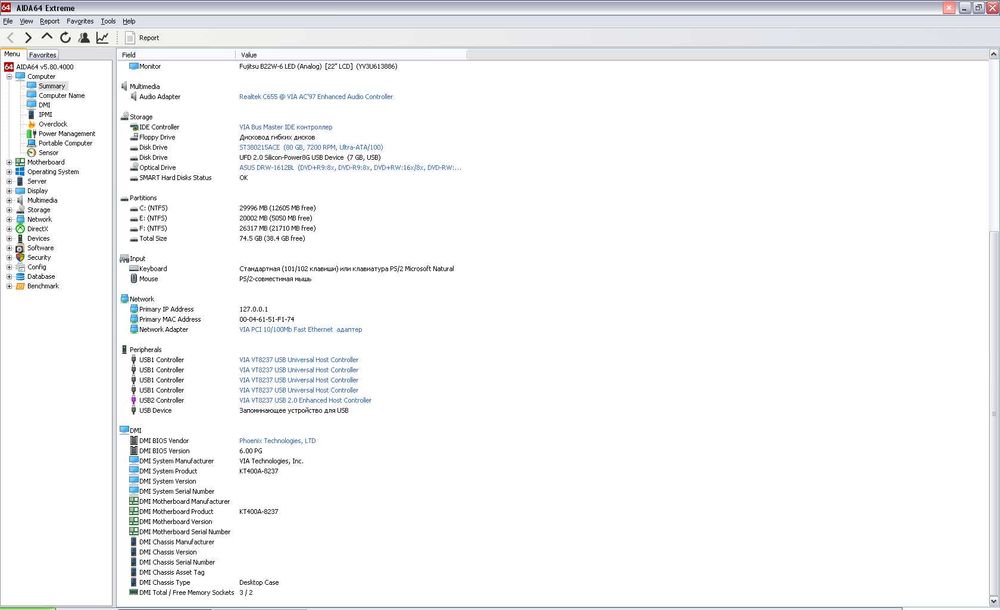Click the Operating System category icon
This screenshot has width=1000, height=610.
[20, 172]
